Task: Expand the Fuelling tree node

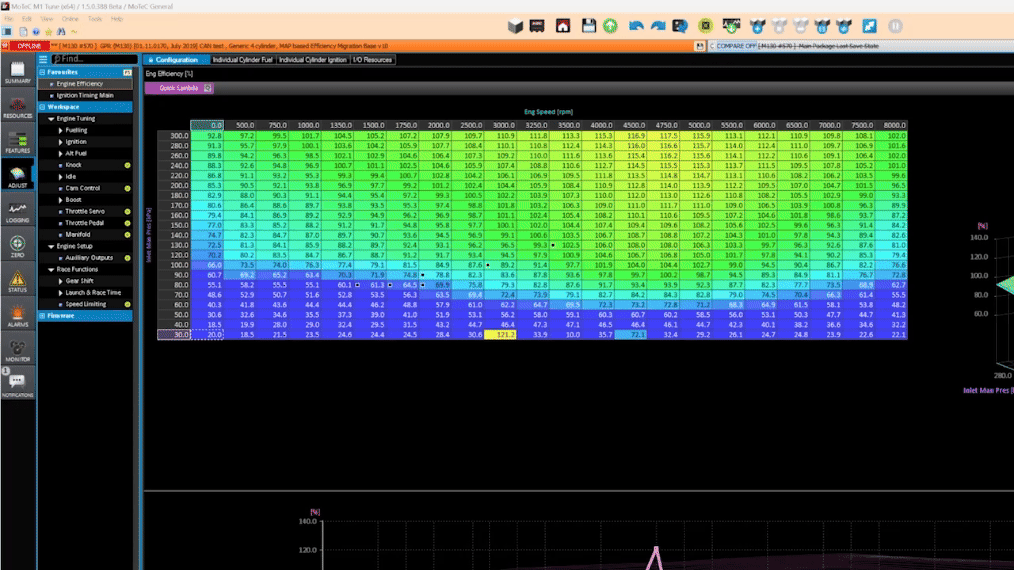Action: [x=61, y=131]
